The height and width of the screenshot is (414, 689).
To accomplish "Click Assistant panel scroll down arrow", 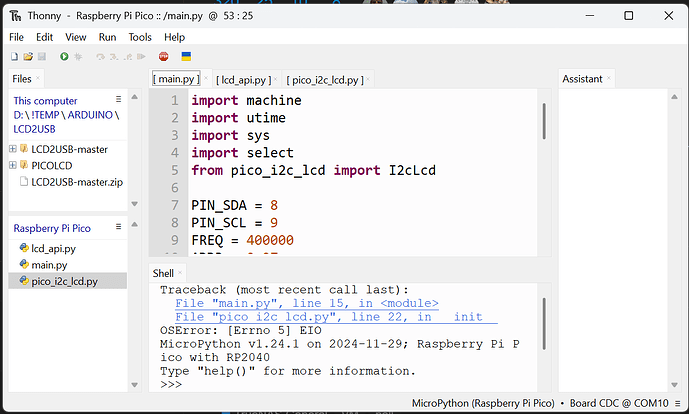I will point(674,385).
